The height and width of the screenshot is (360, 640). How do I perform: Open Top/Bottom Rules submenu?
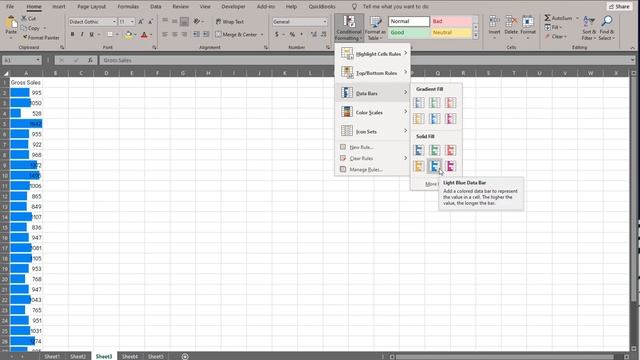coord(373,73)
